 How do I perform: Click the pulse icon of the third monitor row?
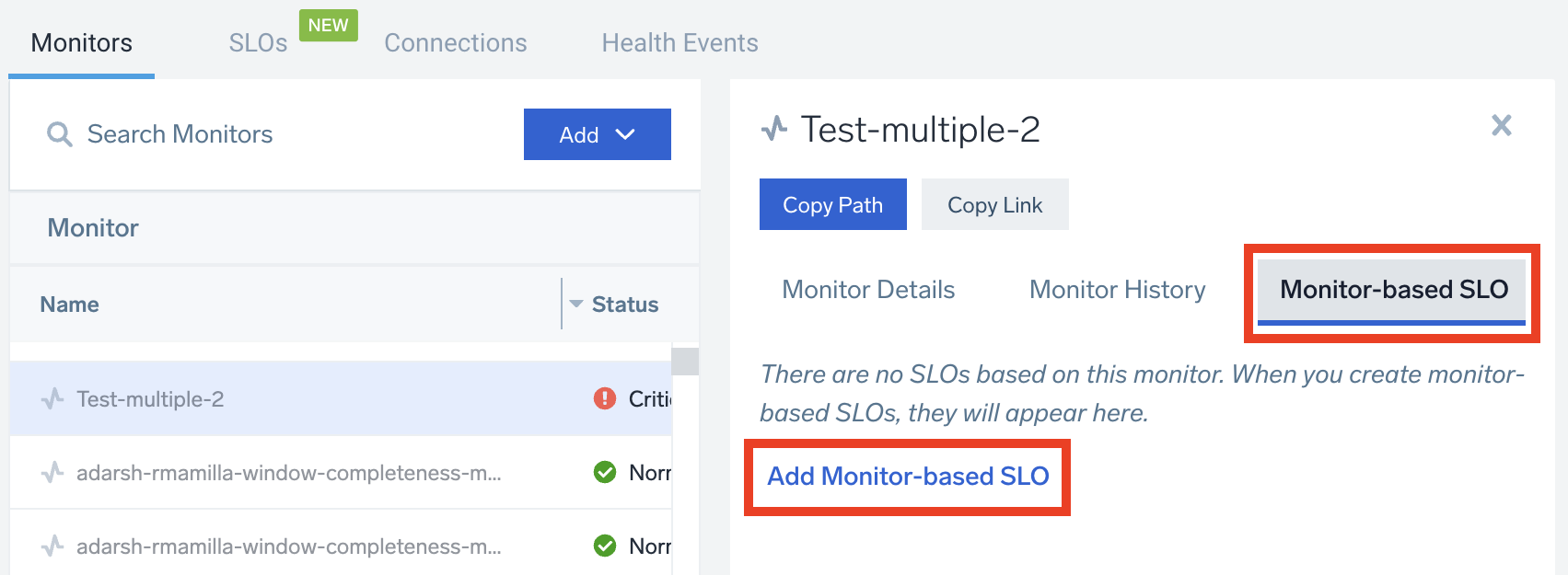click(52, 546)
